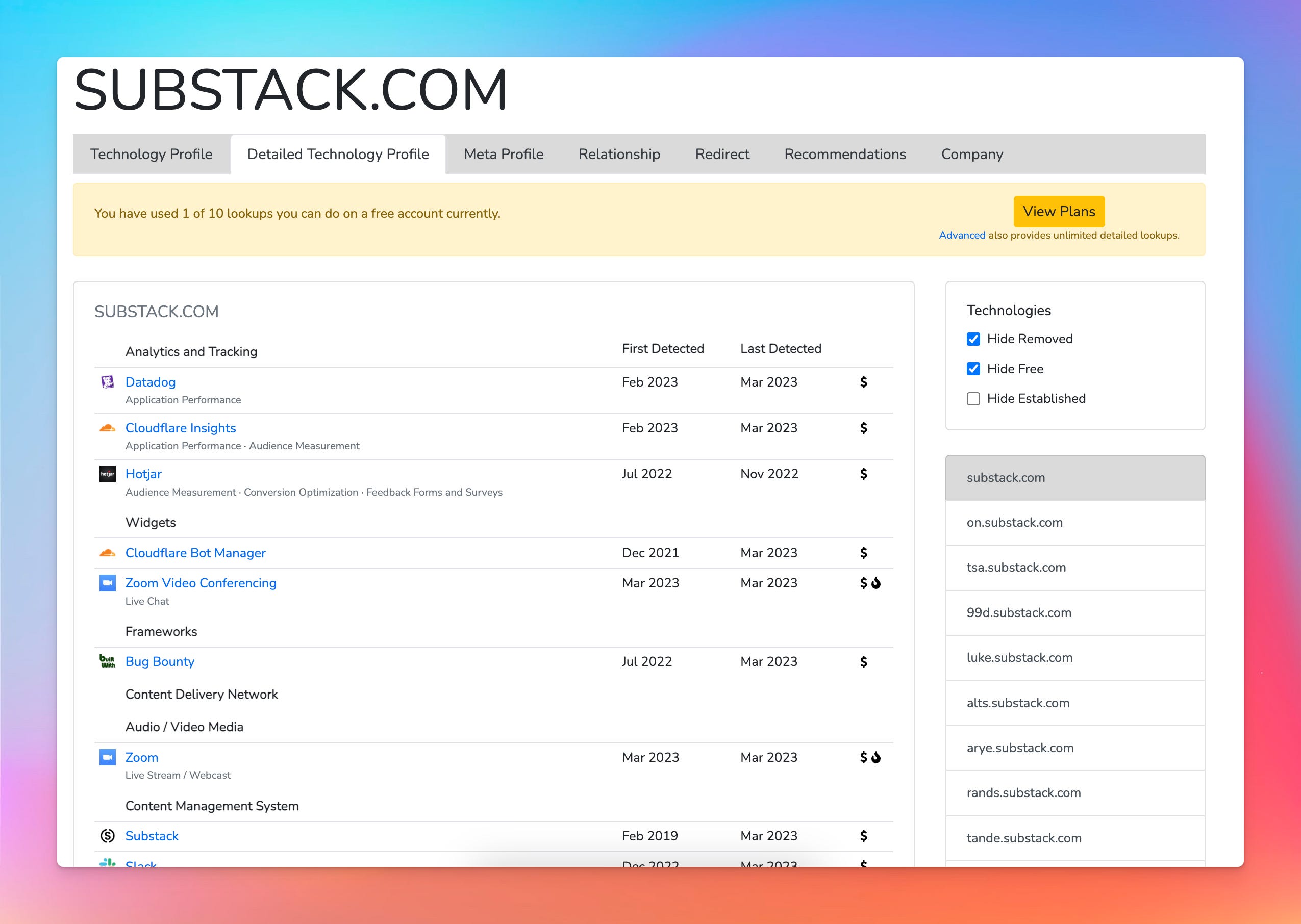Click the Widgets section heading
Screen dimensions: 1301x924
(x=151, y=522)
